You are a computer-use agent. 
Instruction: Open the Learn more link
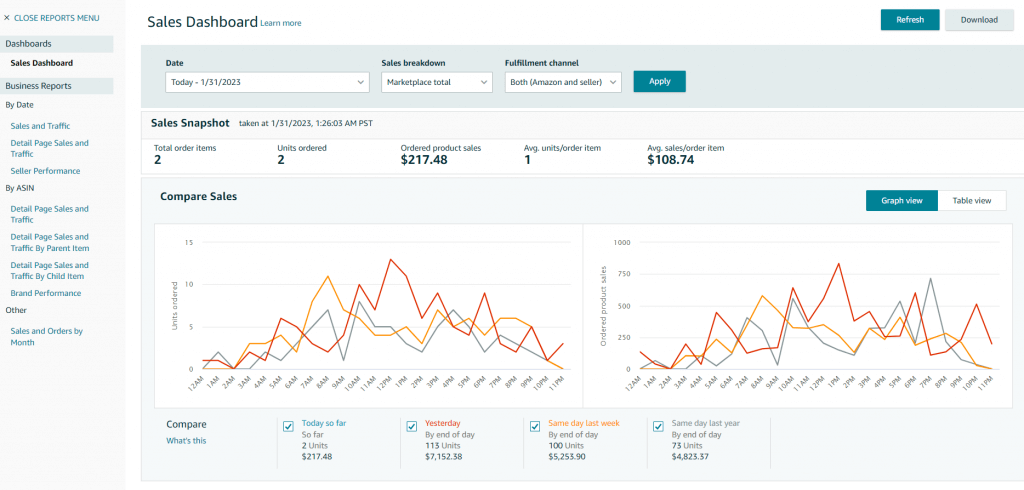(280, 23)
